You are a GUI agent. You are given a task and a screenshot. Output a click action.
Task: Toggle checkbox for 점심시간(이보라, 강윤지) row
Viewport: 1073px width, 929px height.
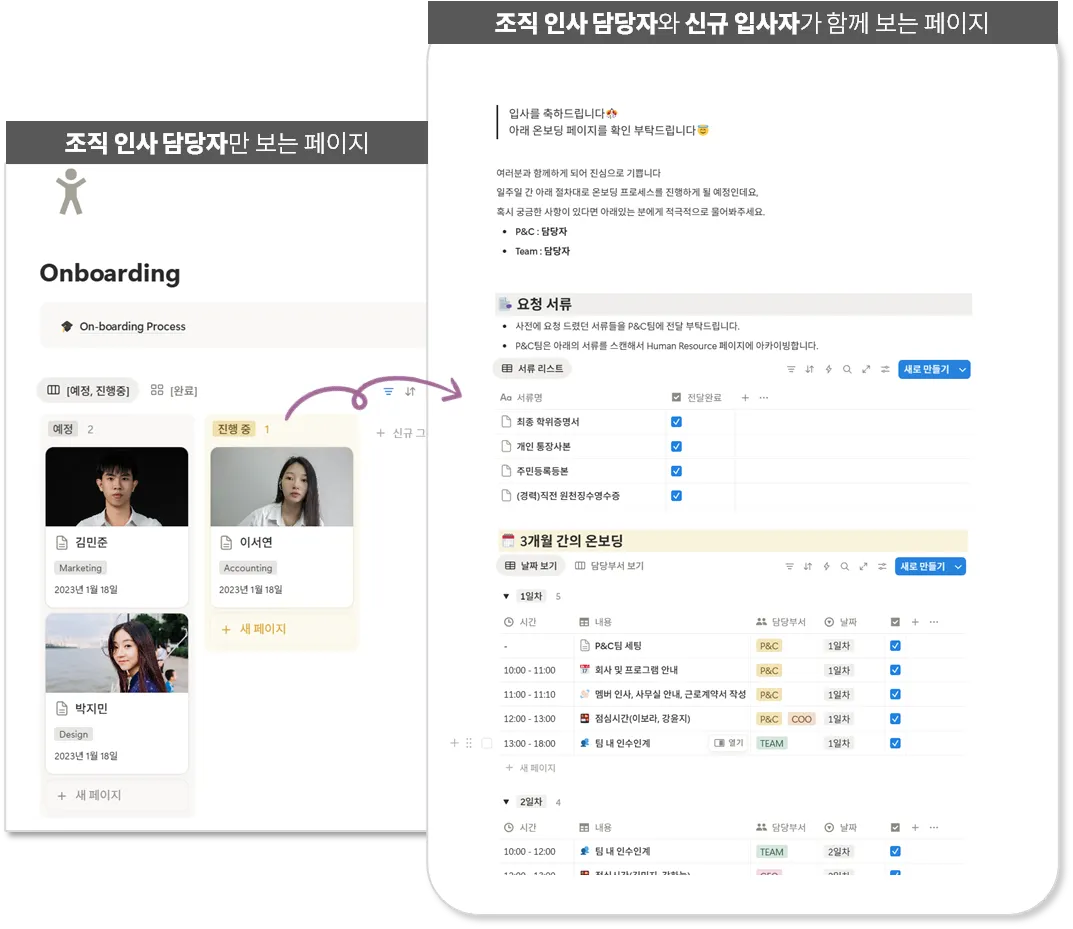click(895, 720)
